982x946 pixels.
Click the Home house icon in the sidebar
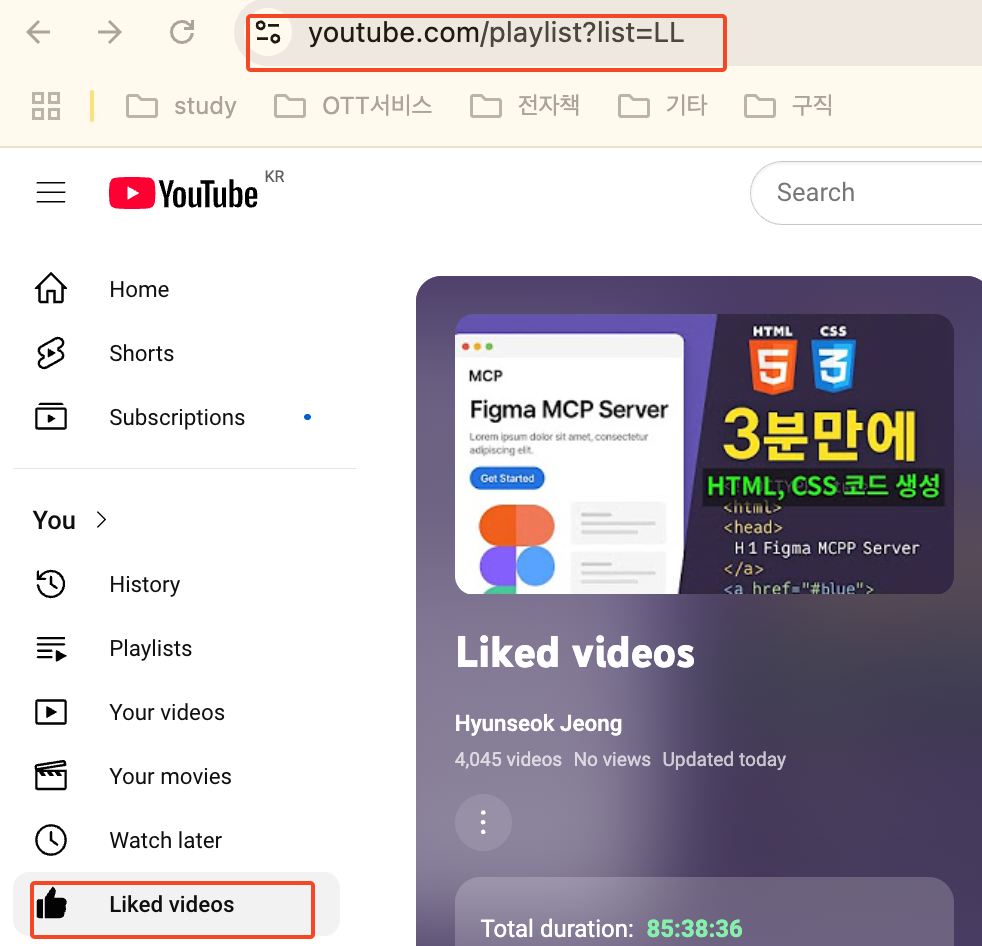pyautogui.click(x=51, y=289)
